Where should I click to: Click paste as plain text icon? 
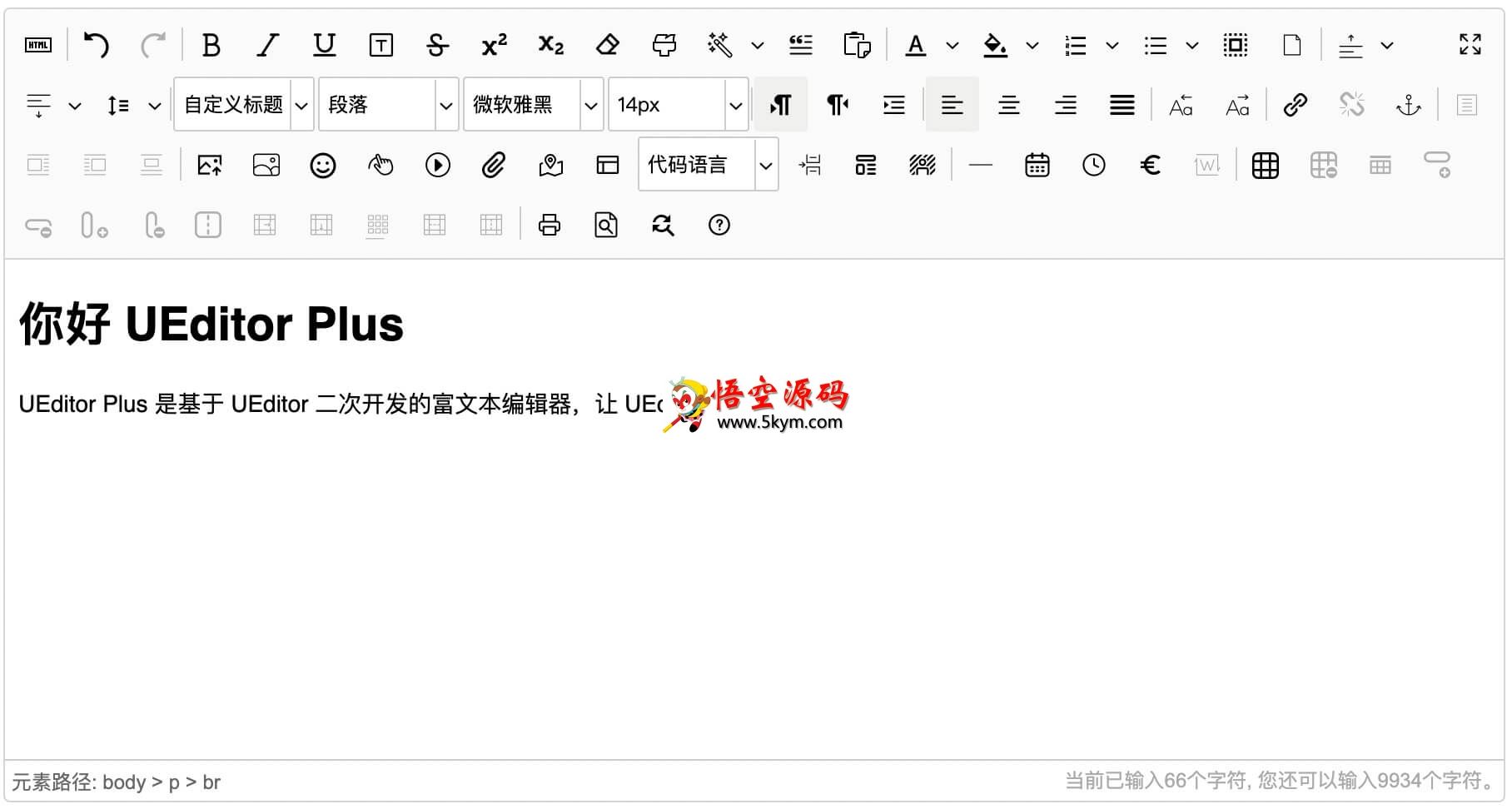click(857, 45)
